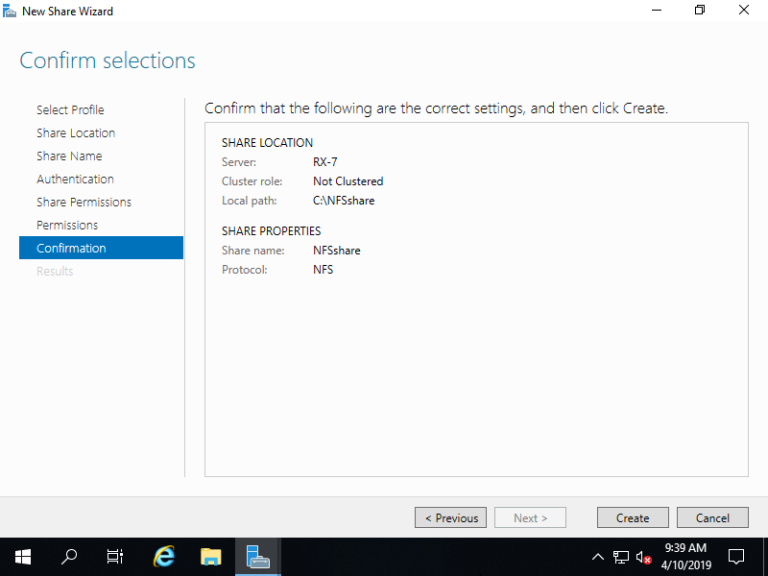This screenshot has height=576, width=768.
Task: Click the taskbar search icon
Action: click(x=69, y=556)
